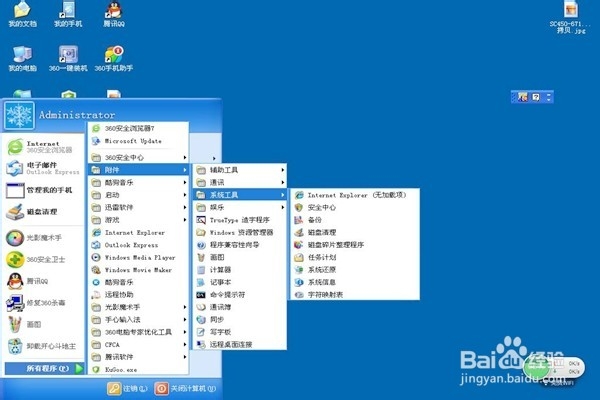
Task: Launch Internet Explorer (无加载项)
Action: click(x=355, y=195)
